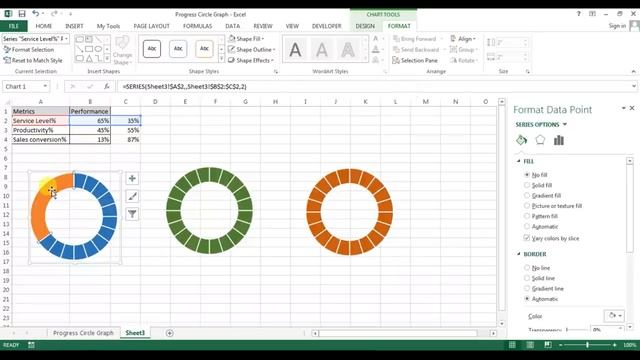Select the No line border option
The height and width of the screenshot is (360, 640).
click(x=527, y=268)
